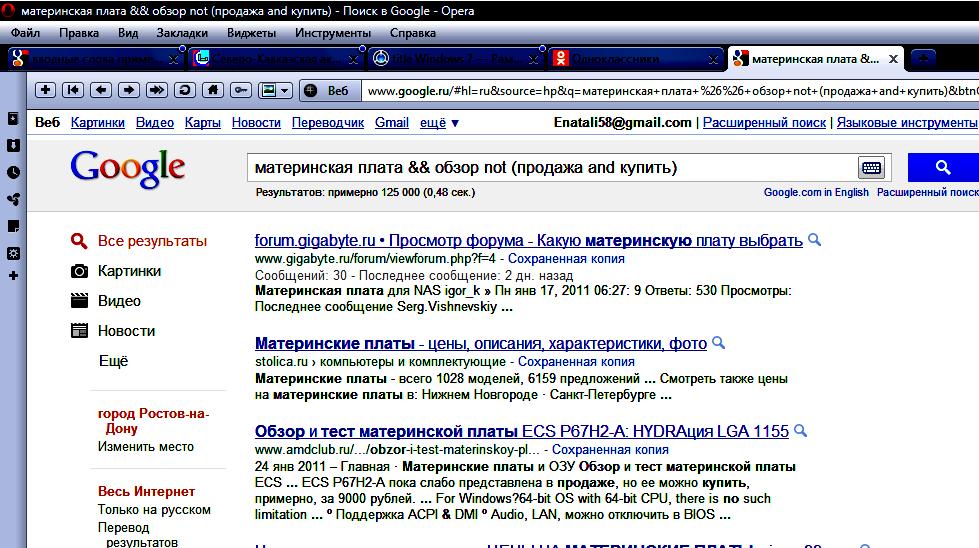Viewport: 979px width, 548px height.
Task: Reload the page with the refresh button
Action: pyautogui.click(x=185, y=90)
